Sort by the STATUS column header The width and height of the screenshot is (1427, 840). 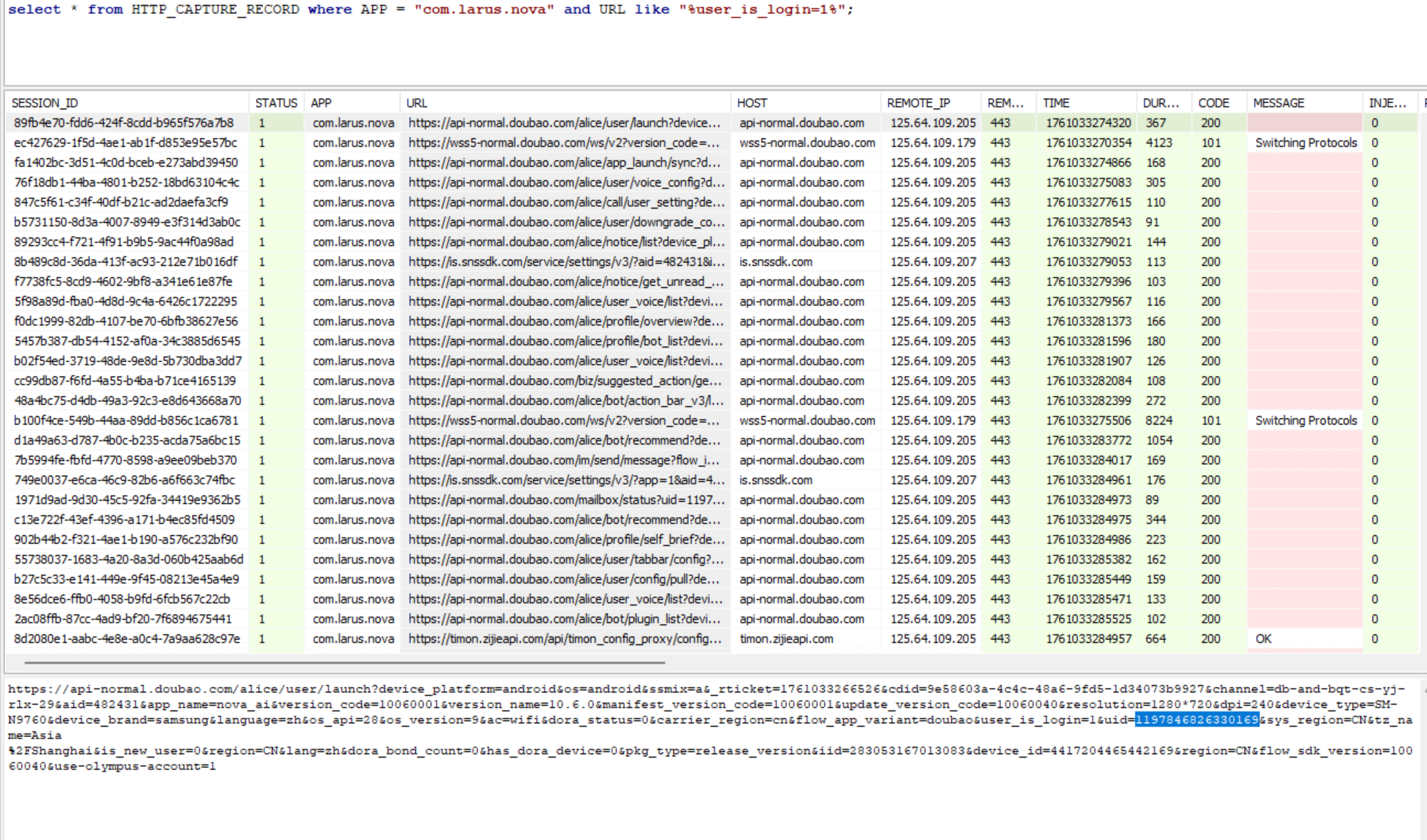pos(276,103)
